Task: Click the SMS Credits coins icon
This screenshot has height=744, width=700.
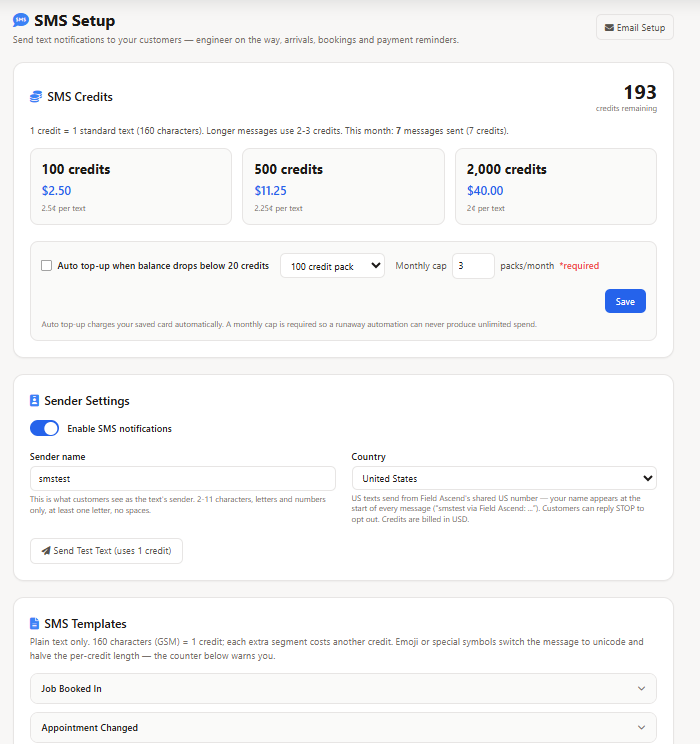Action: coord(36,97)
